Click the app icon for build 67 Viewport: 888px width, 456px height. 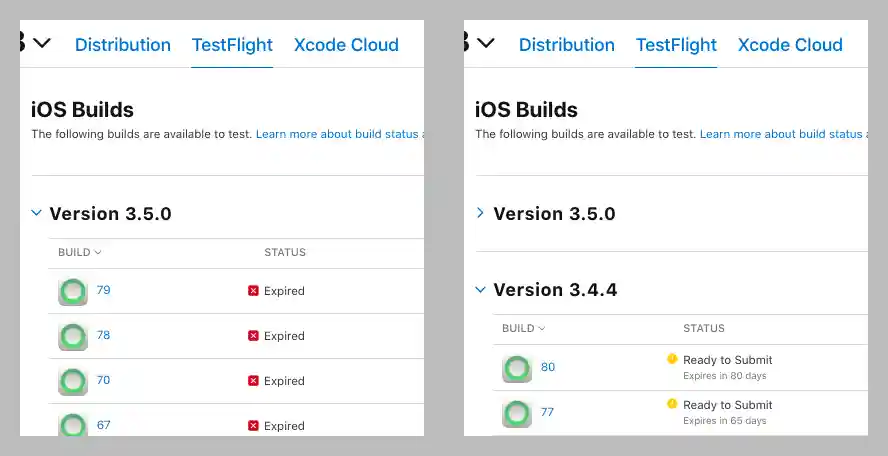coord(73,424)
